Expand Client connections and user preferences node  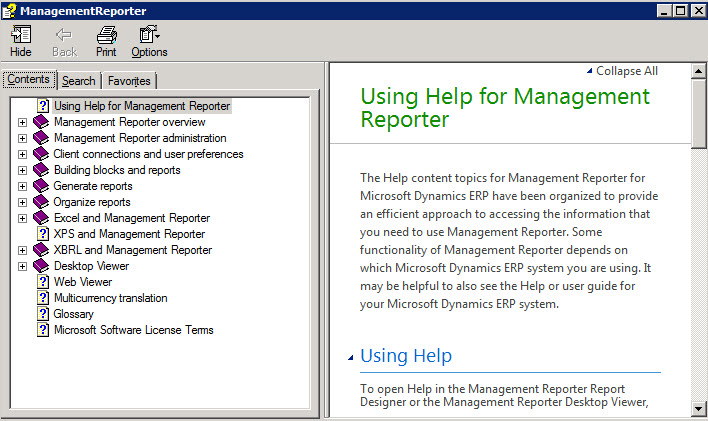tap(22, 154)
